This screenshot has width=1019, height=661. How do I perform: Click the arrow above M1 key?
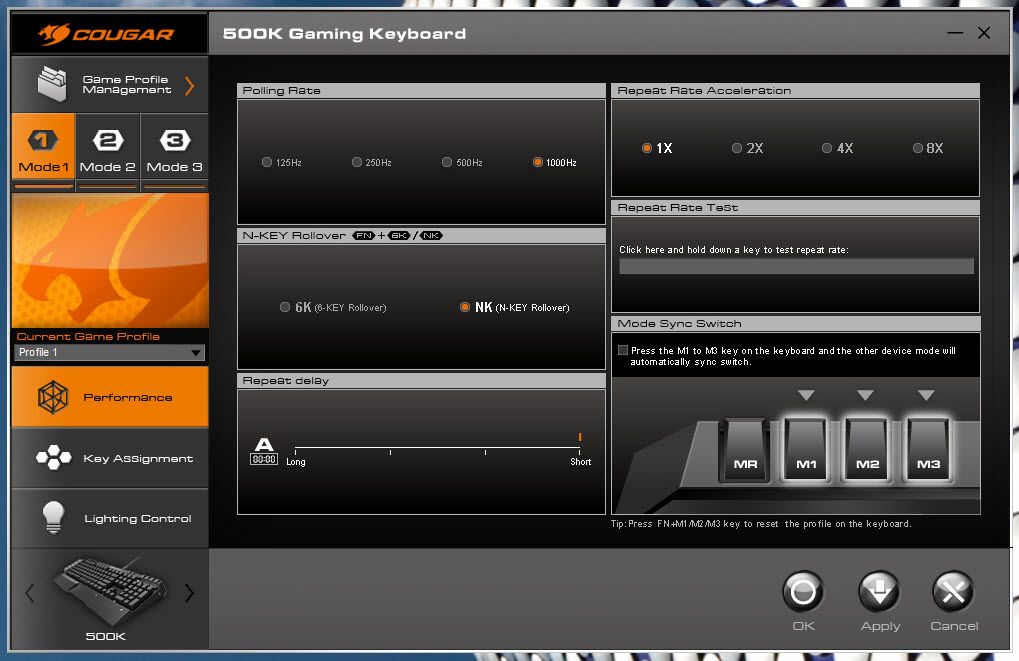click(x=806, y=395)
